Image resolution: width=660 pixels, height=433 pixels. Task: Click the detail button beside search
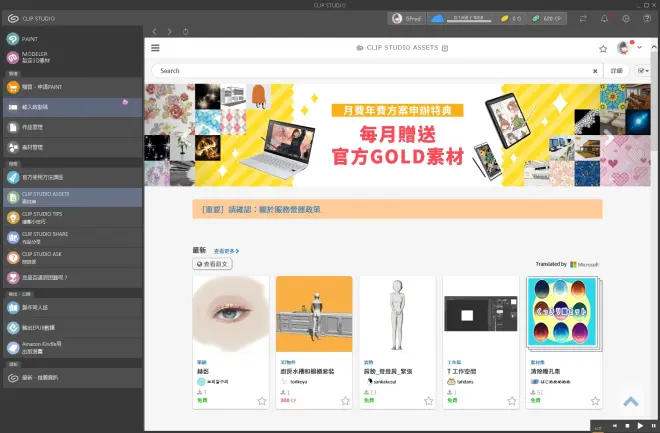click(x=617, y=71)
